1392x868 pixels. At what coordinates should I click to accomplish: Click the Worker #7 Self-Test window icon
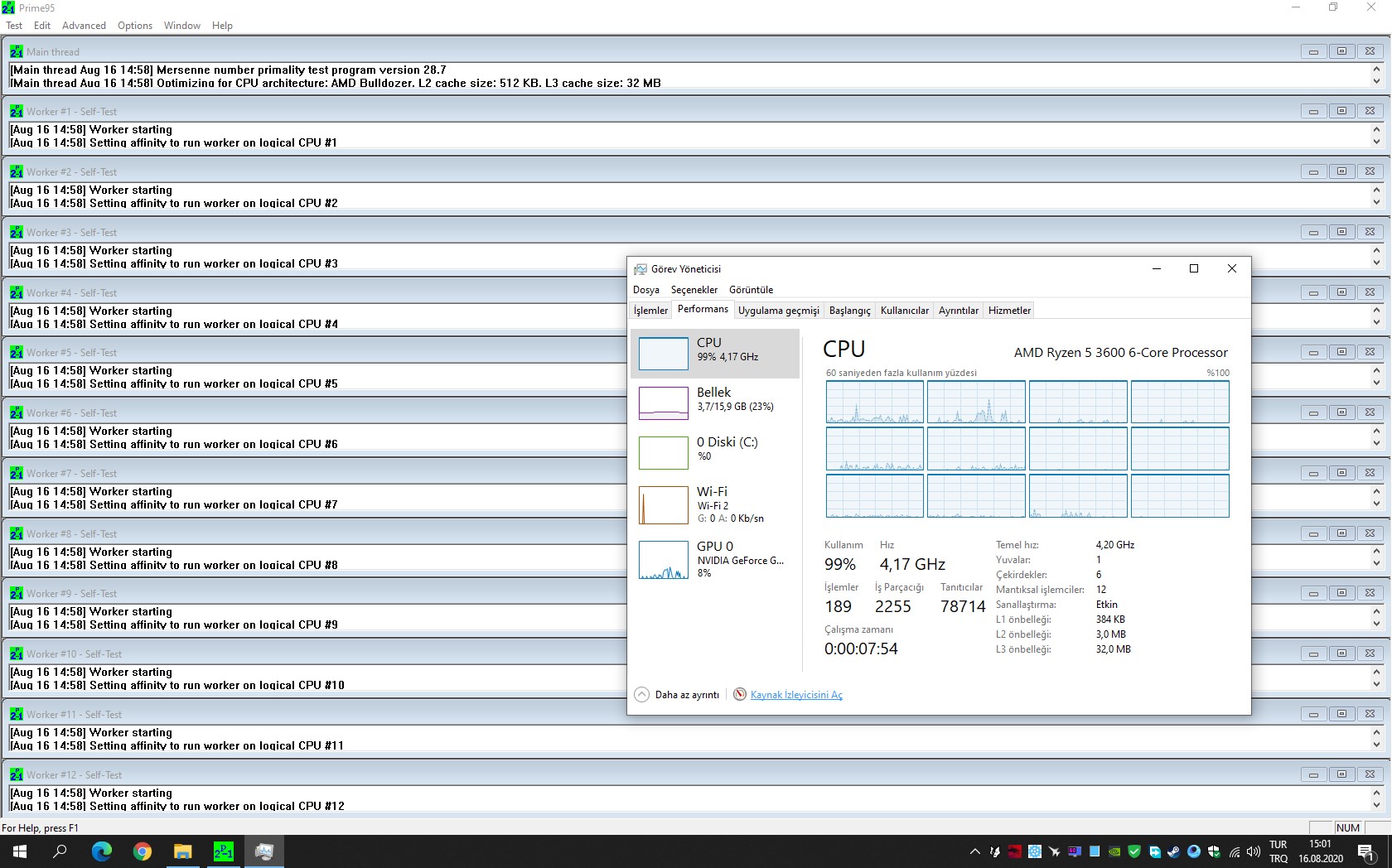tap(17, 473)
